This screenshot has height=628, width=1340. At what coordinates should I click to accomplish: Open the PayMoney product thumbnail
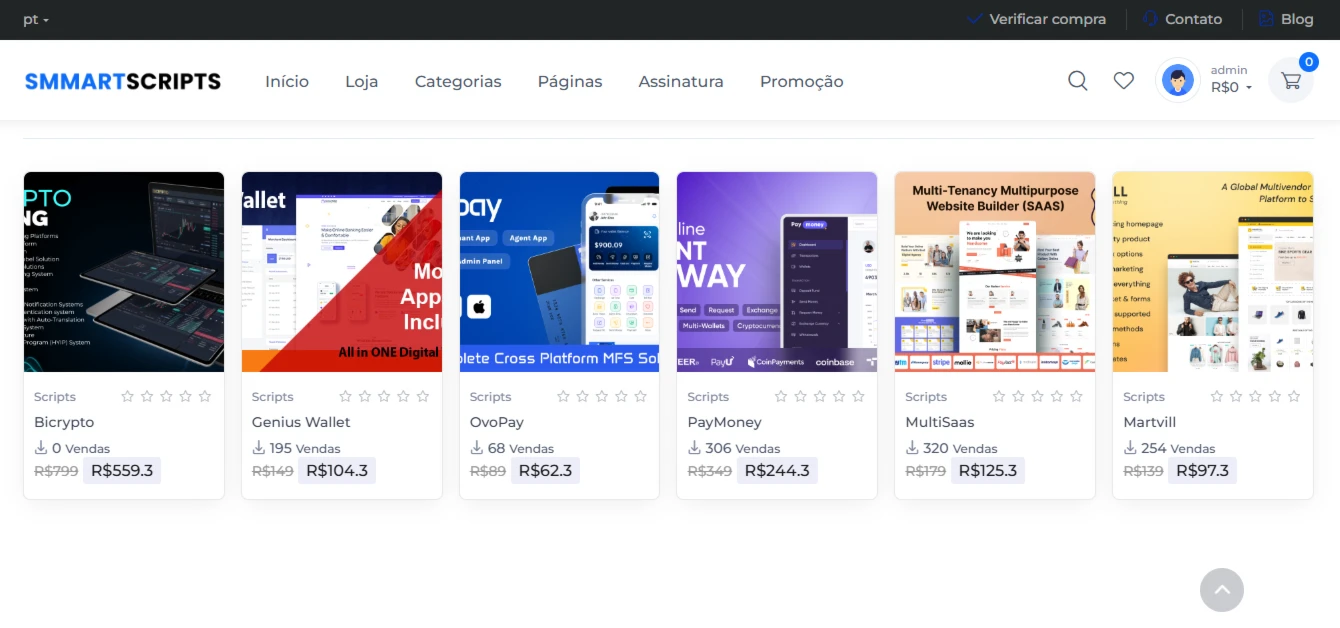777,272
